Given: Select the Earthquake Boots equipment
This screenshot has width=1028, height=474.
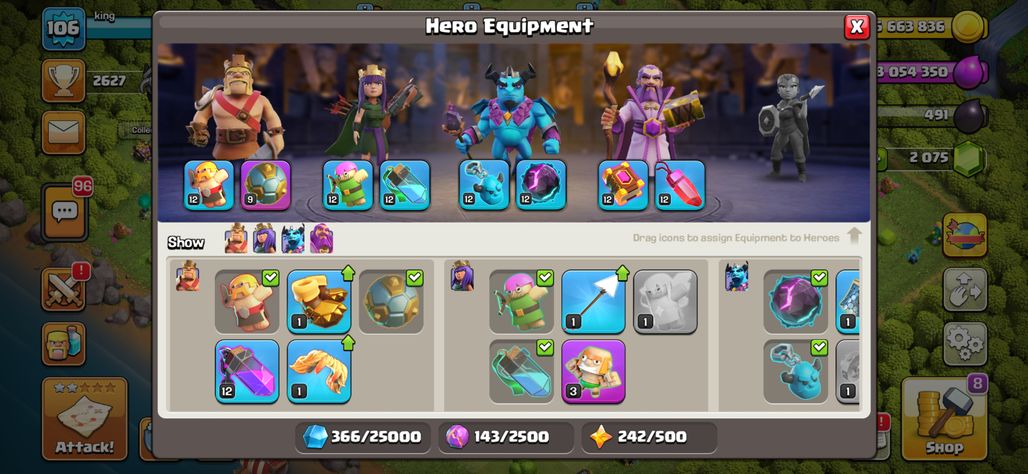Looking at the screenshot, I should click(x=319, y=301).
